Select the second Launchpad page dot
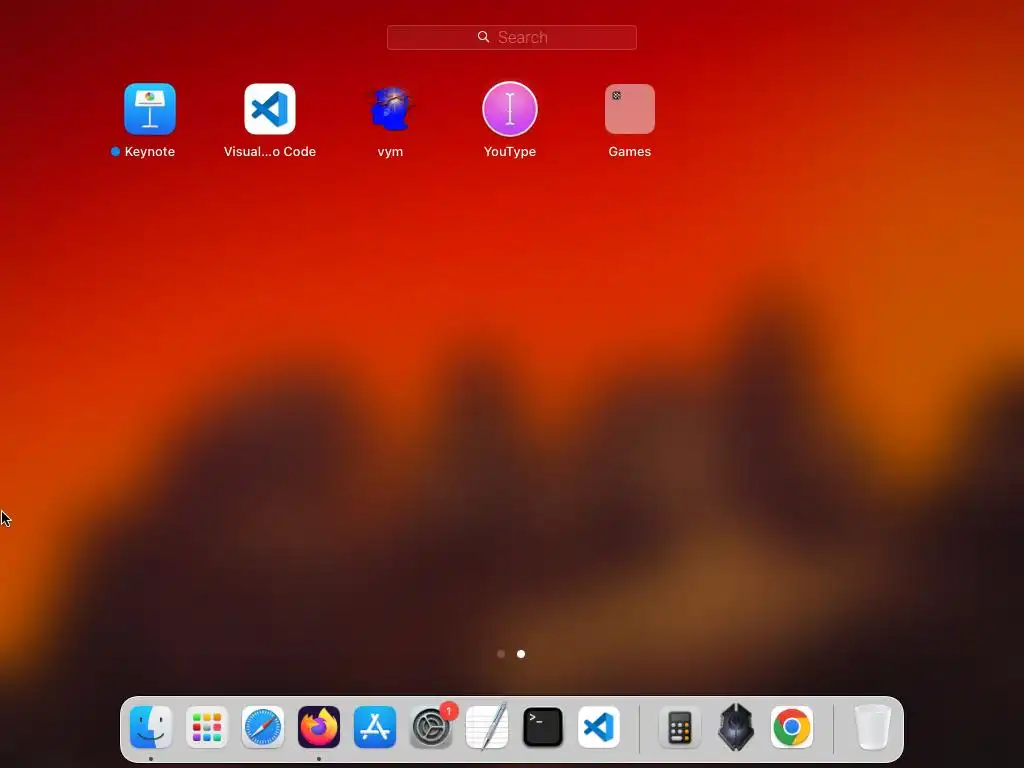The height and width of the screenshot is (768, 1024). pos(521,654)
